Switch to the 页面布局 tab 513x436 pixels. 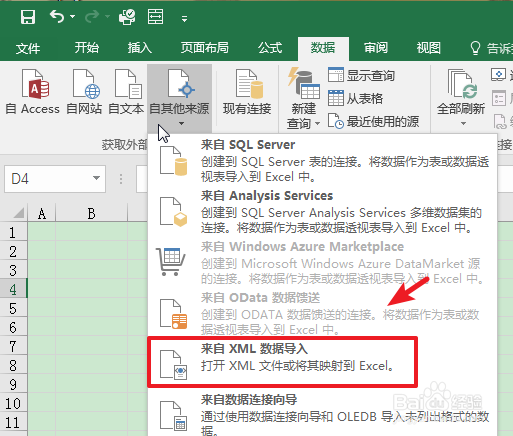tap(205, 48)
